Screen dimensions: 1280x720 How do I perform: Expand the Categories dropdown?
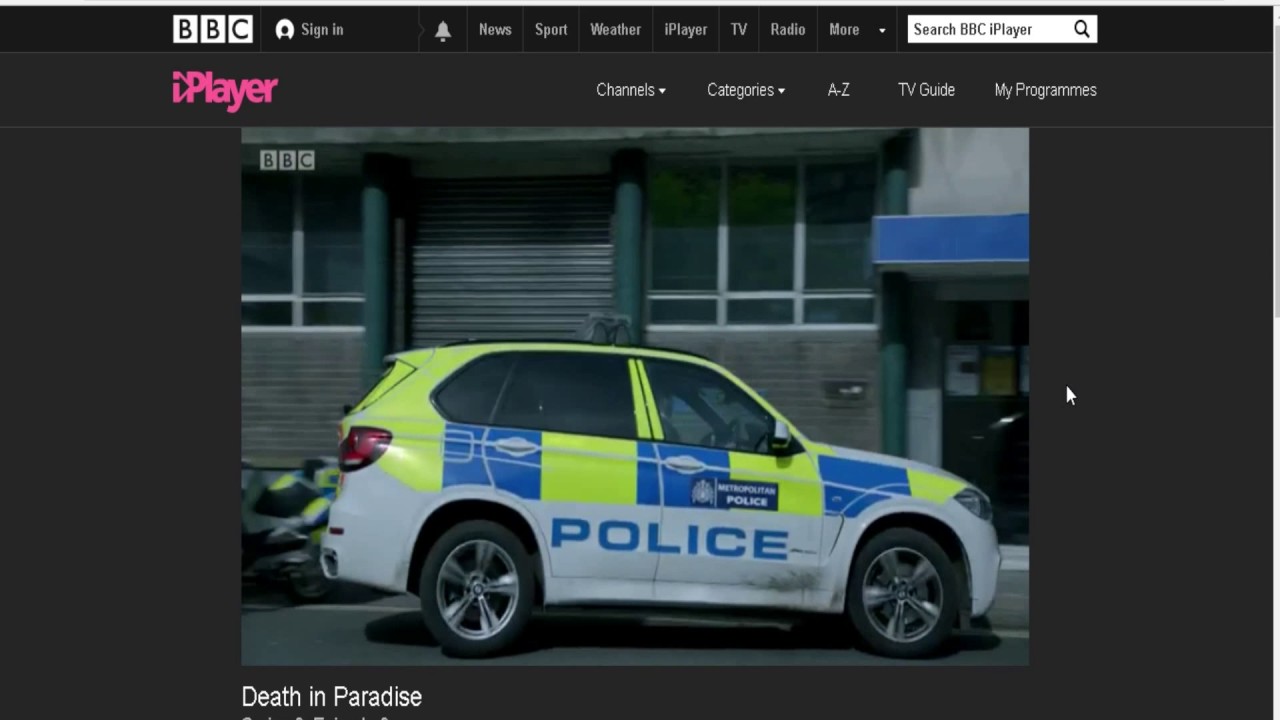(x=746, y=90)
